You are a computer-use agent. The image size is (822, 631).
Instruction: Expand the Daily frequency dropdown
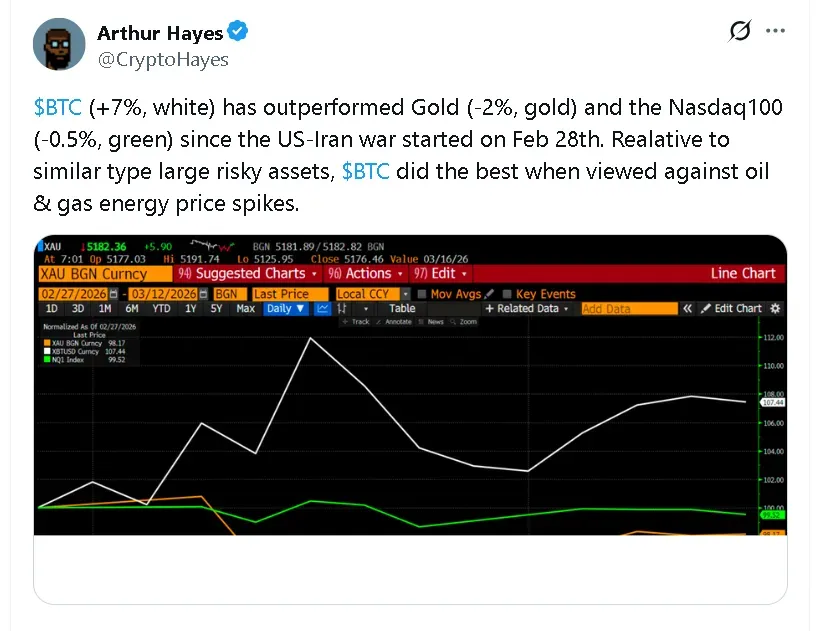pyautogui.click(x=285, y=309)
